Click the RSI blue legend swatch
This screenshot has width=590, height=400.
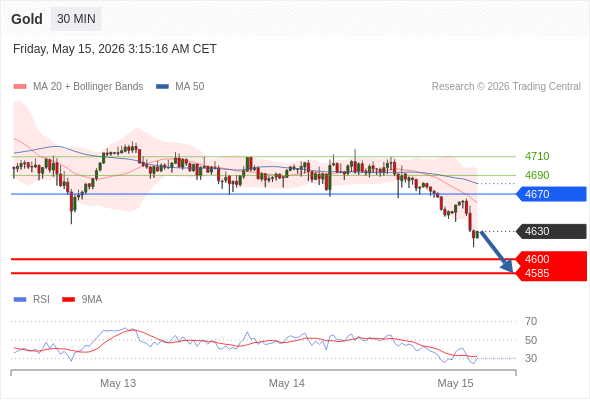pos(20,300)
